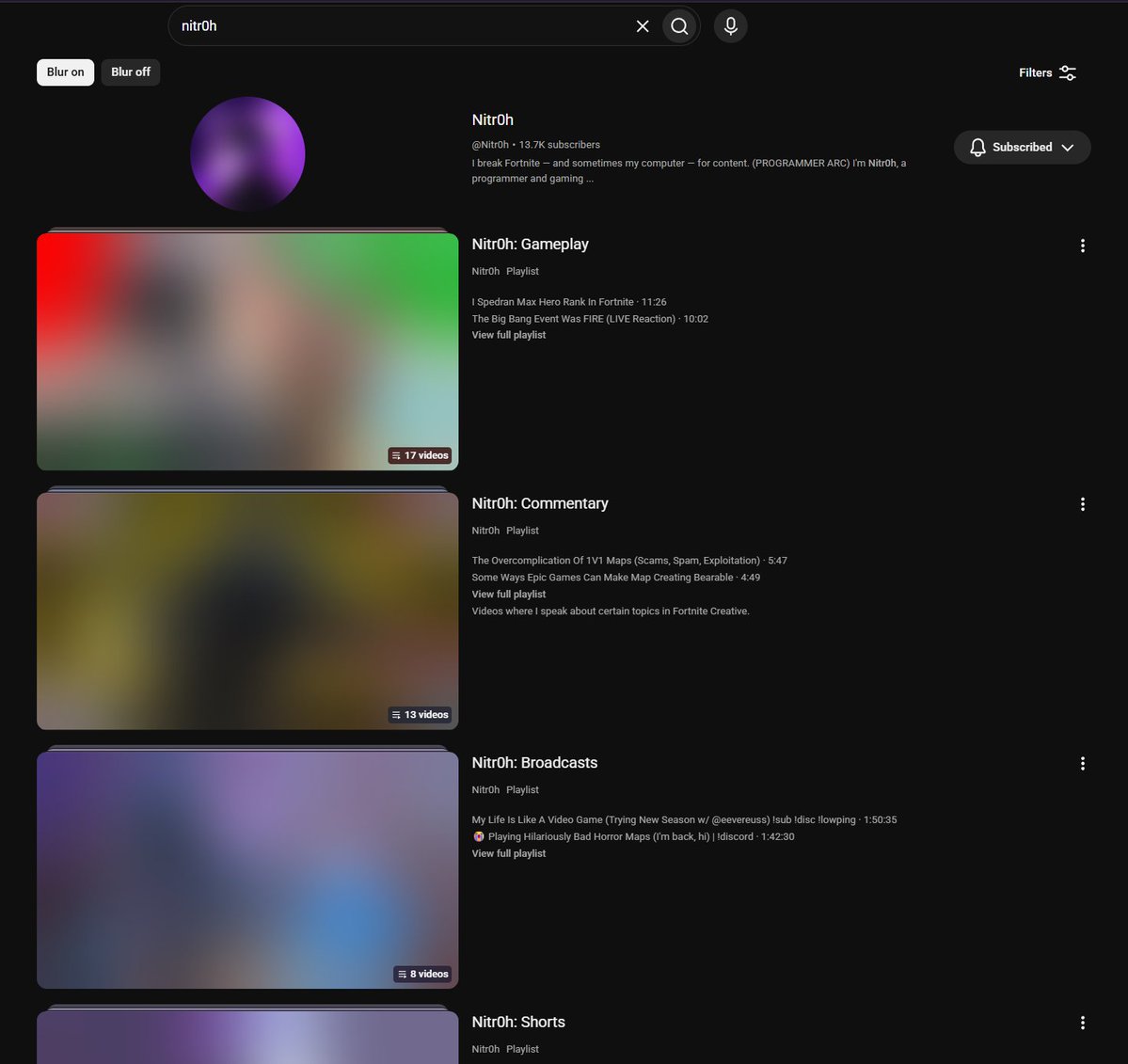Select the Blur off chip
Screen dimensions: 1128x1064
[130, 71]
